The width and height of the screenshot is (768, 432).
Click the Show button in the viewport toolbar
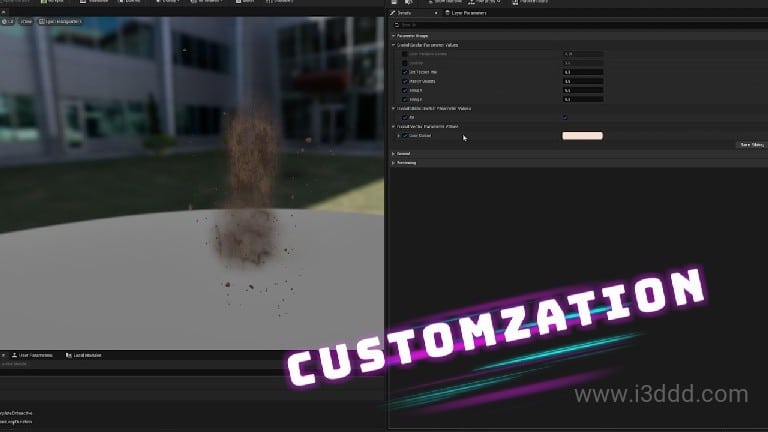click(26, 22)
